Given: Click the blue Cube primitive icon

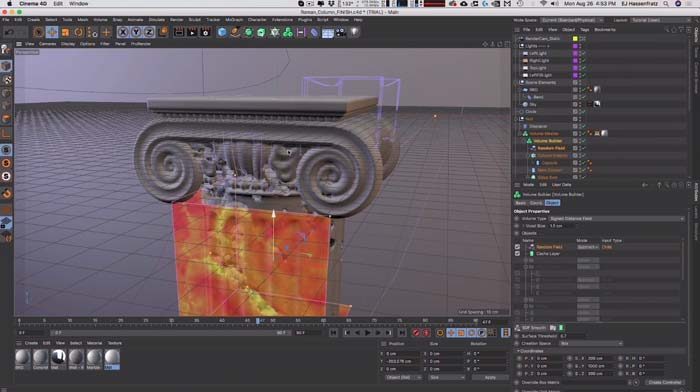Looking at the screenshot, I should point(222,32).
